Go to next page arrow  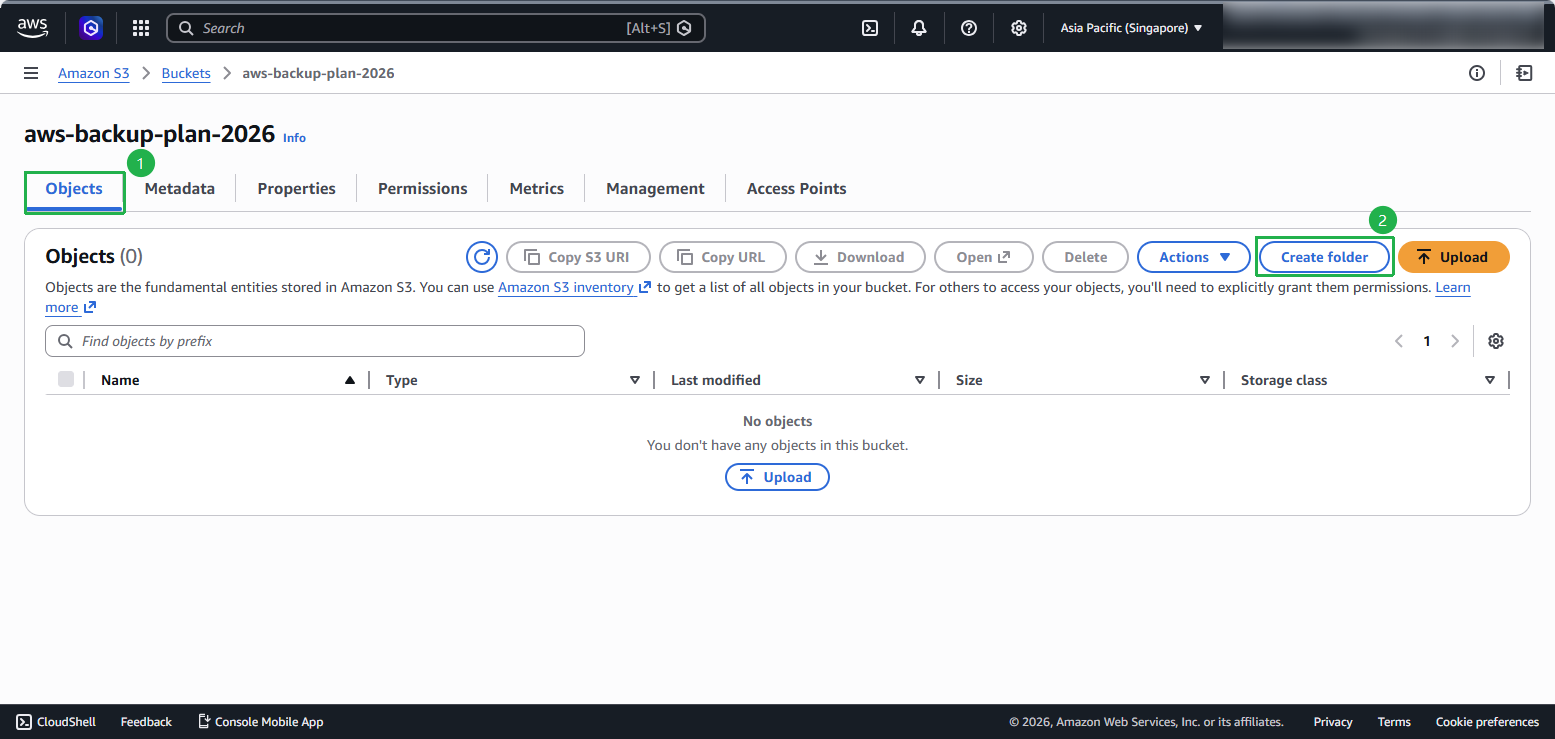click(x=1455, y=341)
